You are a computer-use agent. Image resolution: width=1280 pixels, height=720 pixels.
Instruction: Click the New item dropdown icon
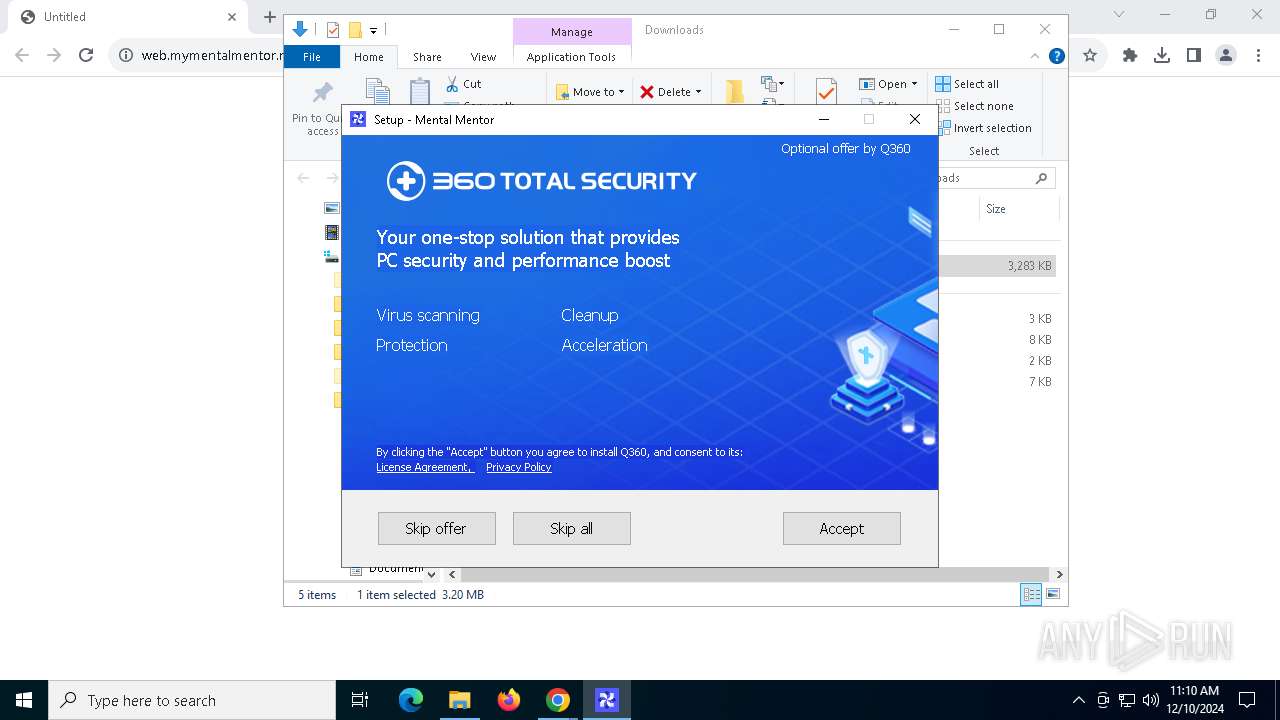click(x=772, y=84)
